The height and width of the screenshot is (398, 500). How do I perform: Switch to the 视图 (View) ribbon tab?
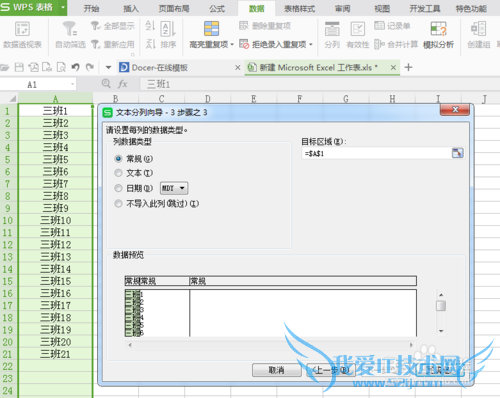pyautogui.click(x=382, y=8)
